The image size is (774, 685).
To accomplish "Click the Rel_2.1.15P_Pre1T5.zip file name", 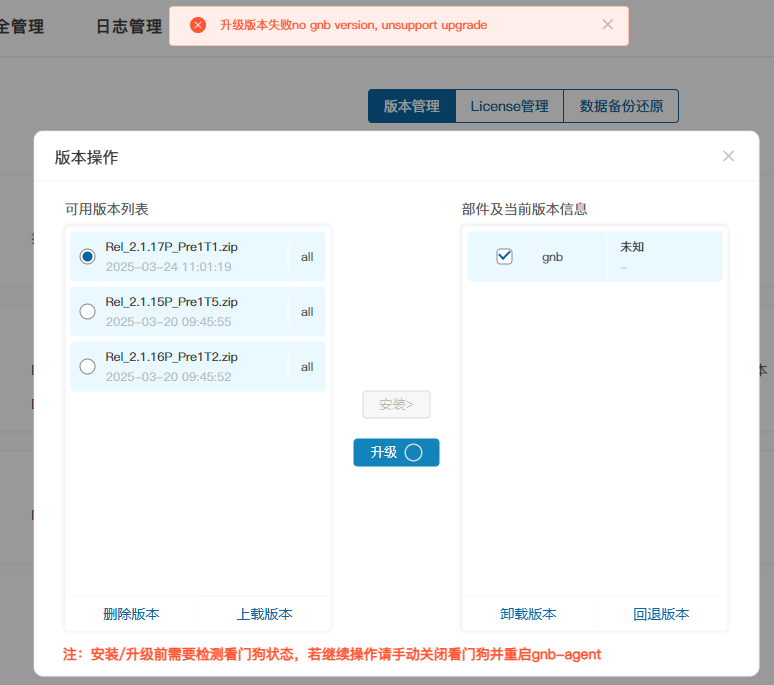I will (x=171, y=302).
